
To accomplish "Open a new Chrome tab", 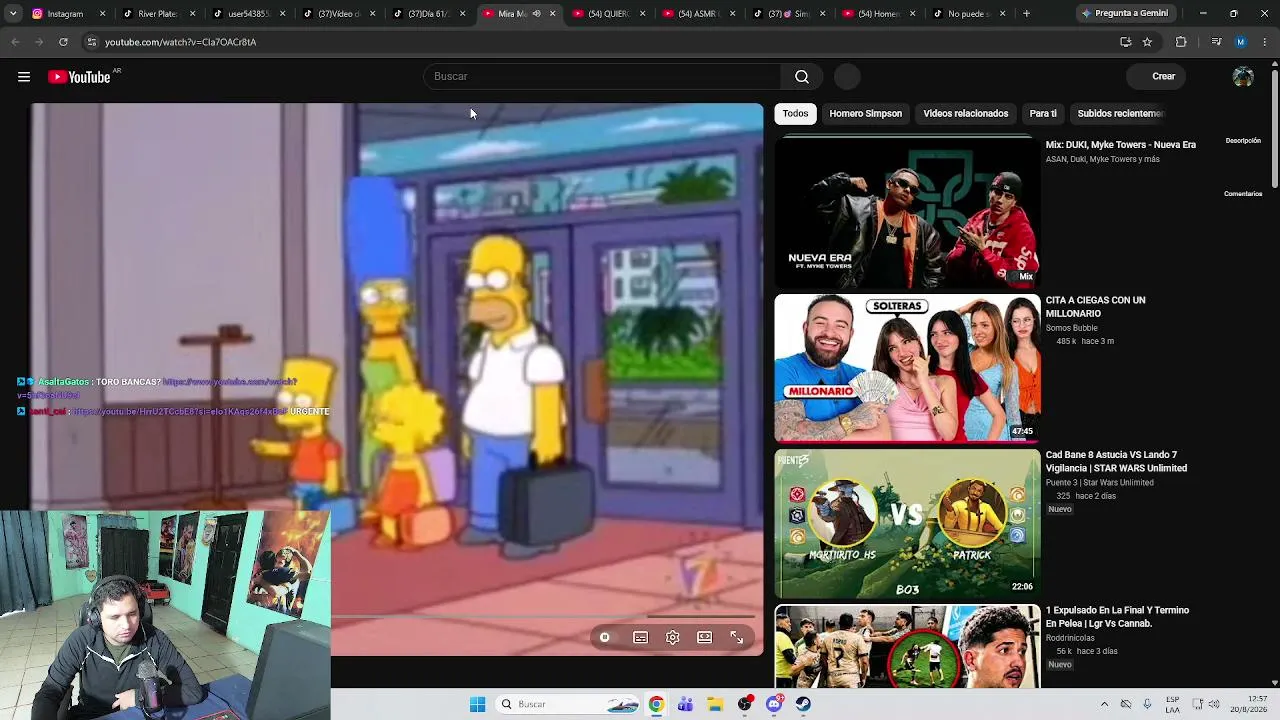I will 1026,14.
